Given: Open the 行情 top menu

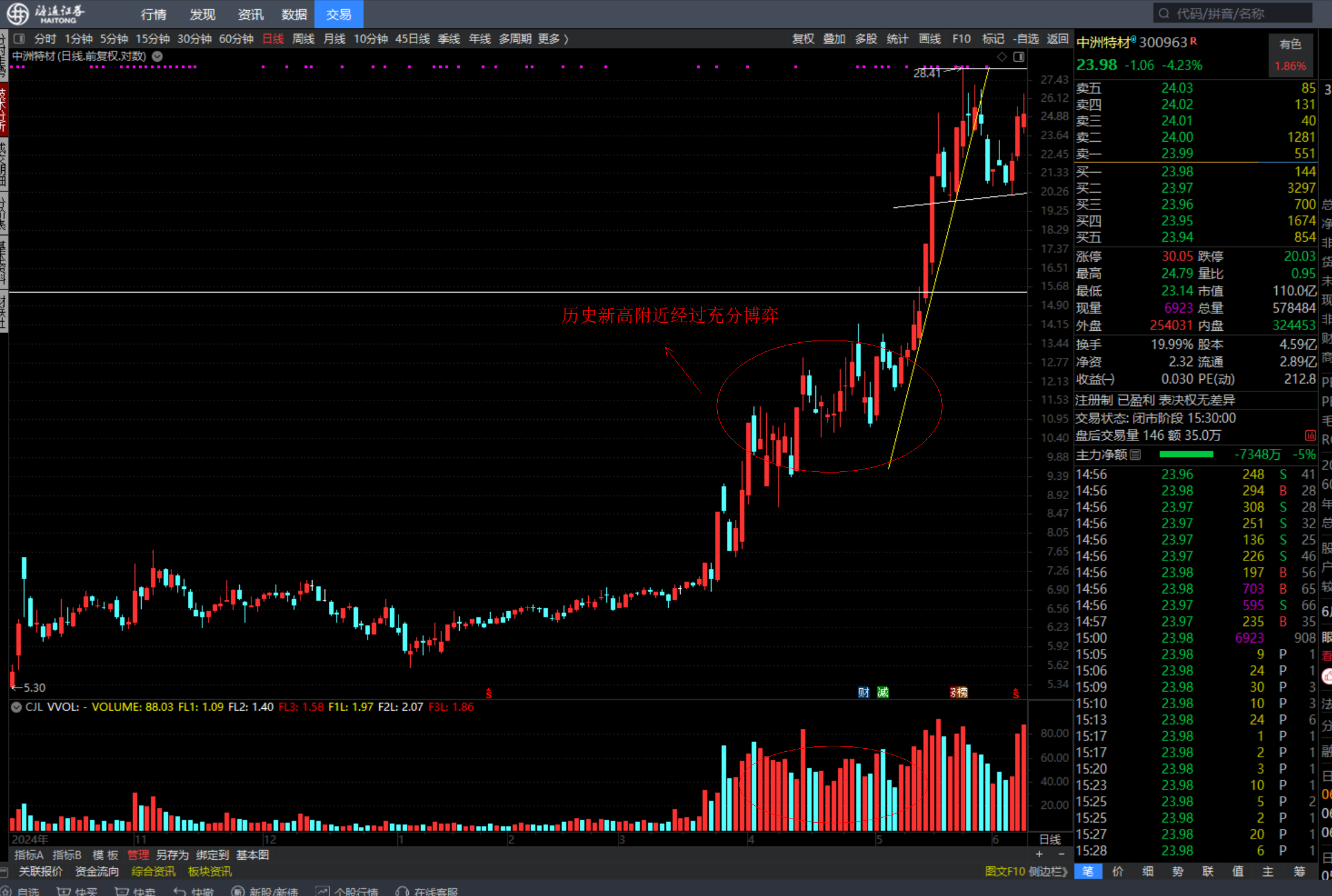Looking at the screenshot, I should click(x=153, y=14).
